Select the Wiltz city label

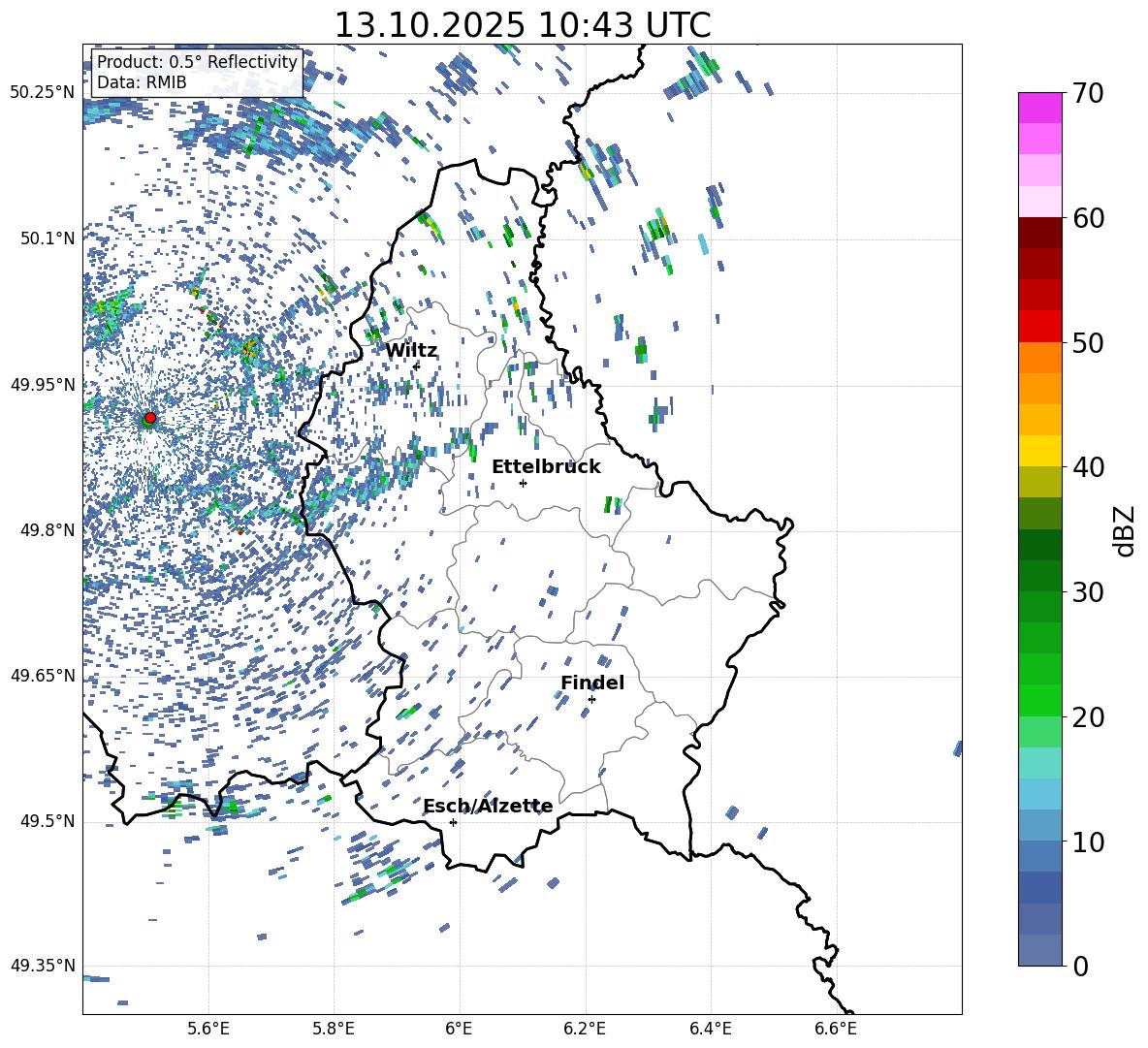pos(411,351)
